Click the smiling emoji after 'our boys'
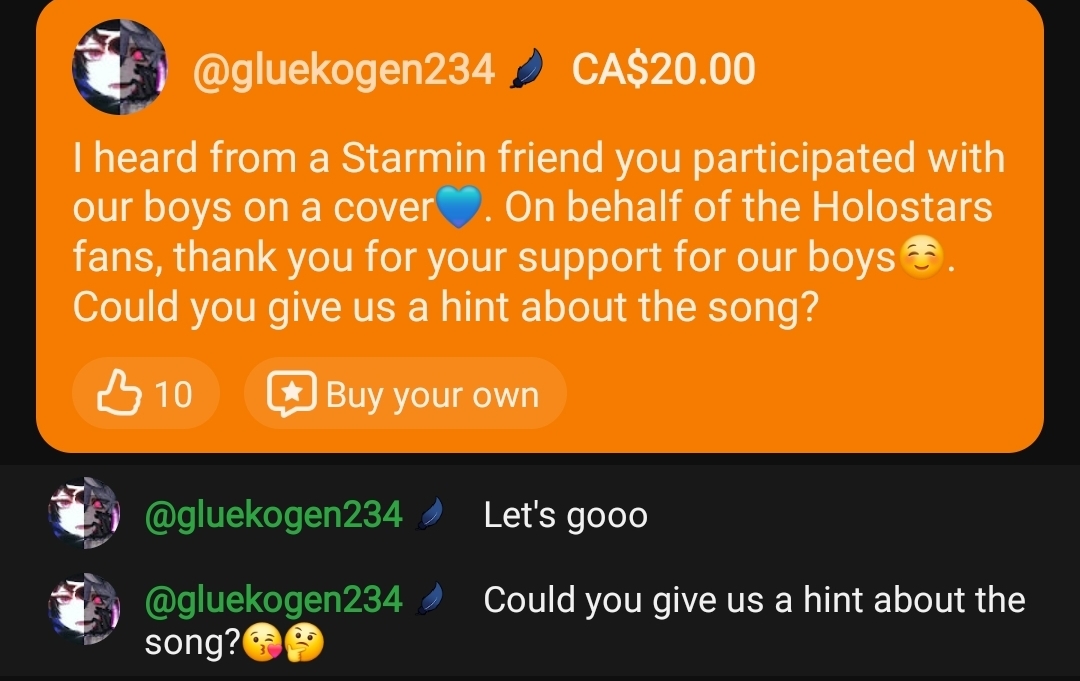Viewport: 1080px width, 681px height. (921, 257)
